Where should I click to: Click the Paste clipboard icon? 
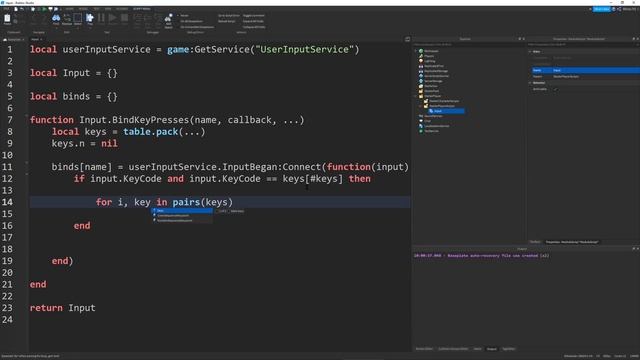pos(7,18)
